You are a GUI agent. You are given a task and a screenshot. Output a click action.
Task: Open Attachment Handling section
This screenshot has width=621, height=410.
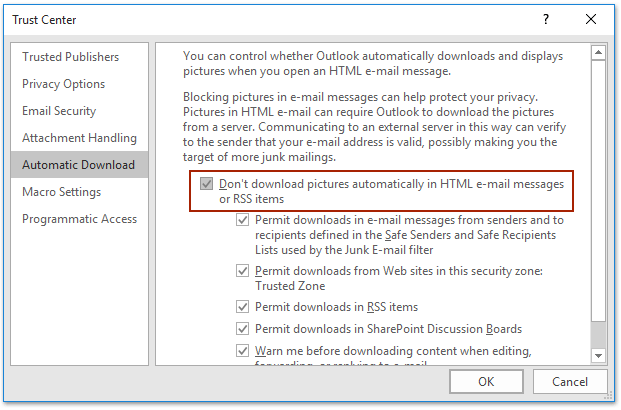click(x=79, y=138)
